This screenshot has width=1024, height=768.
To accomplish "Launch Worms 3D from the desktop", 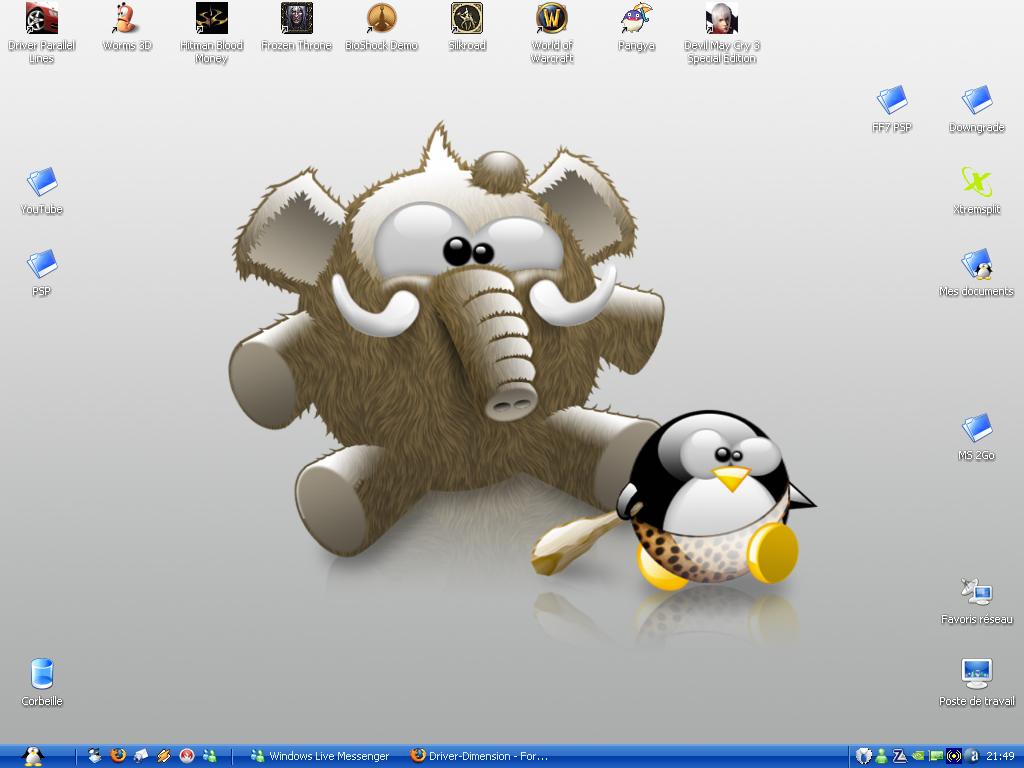I will [x=127, y=20].
